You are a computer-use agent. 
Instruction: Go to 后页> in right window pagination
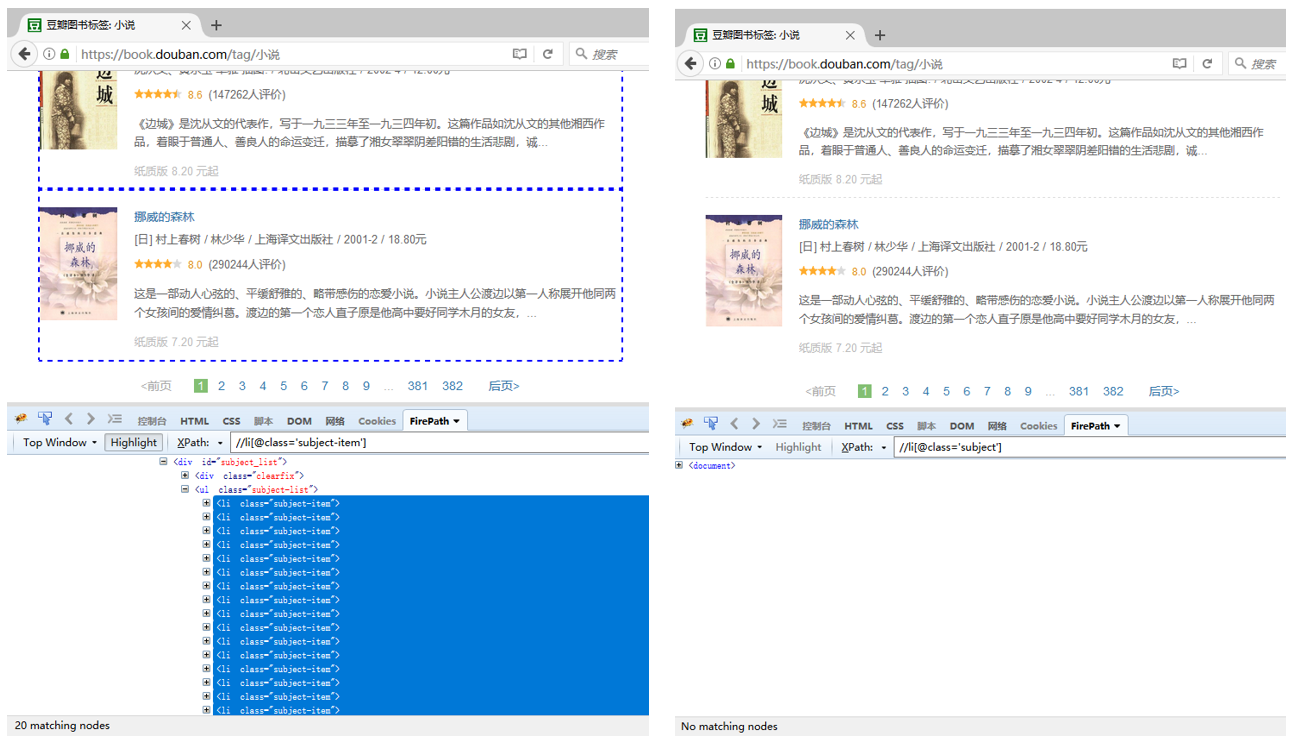click(1164, 391)
